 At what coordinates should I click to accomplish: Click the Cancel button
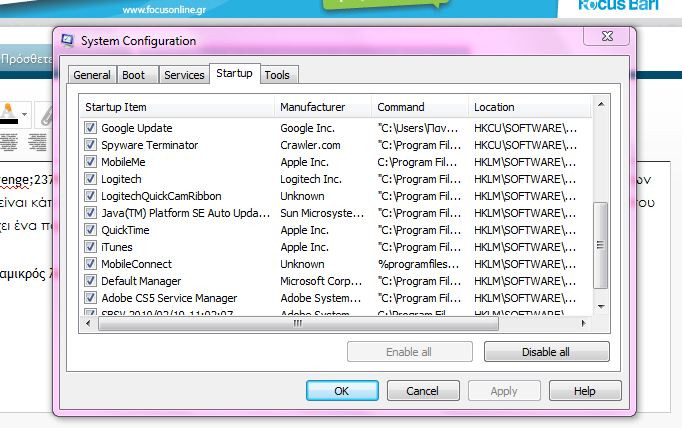click(x=423, y=391)
